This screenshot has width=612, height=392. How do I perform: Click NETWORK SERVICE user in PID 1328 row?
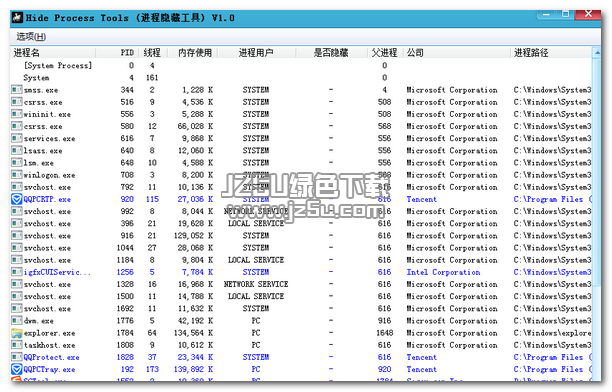click(x=256, y=284)
